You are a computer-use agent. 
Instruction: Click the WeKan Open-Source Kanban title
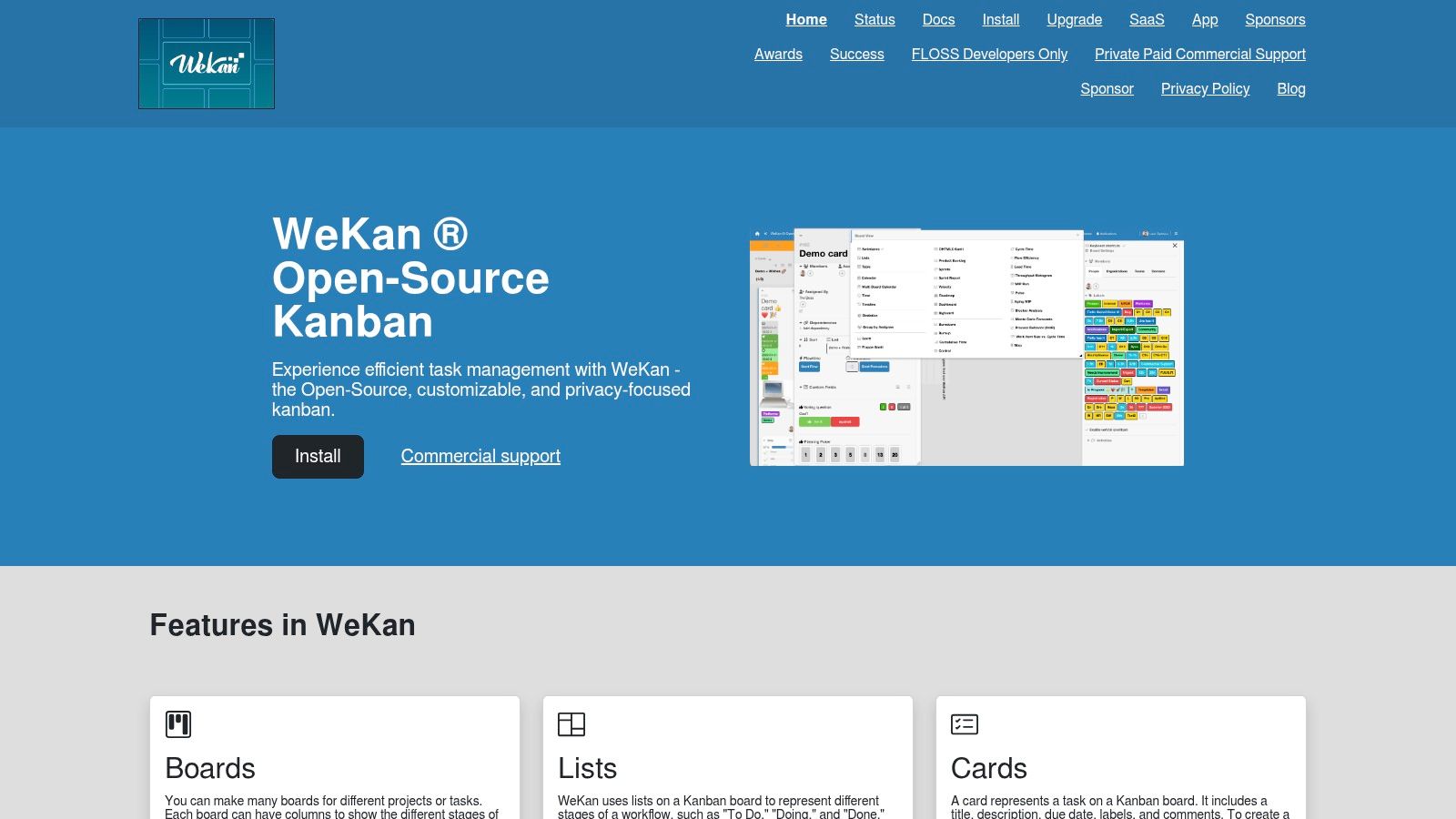[x=410, y=278]
